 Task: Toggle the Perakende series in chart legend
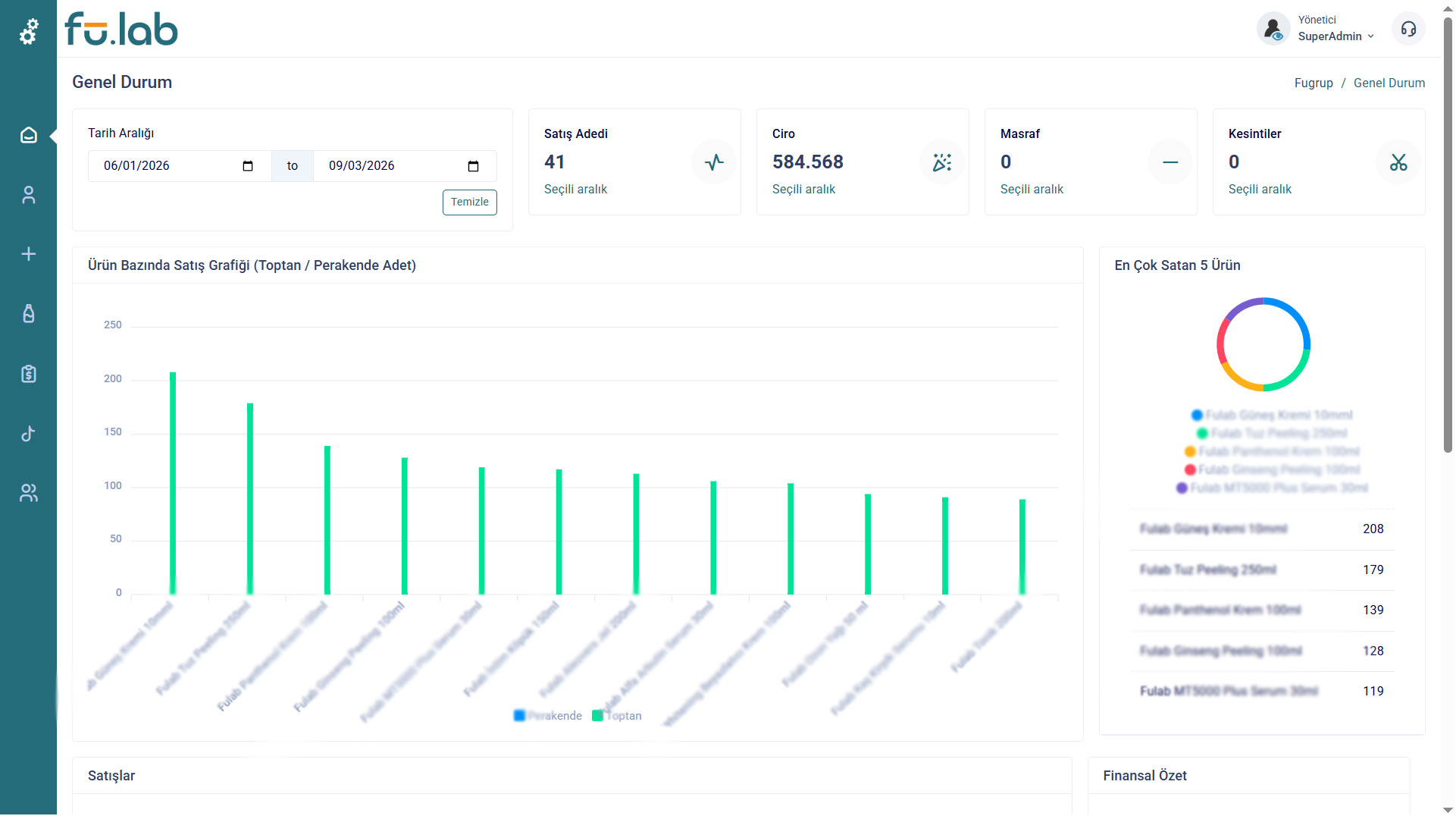coord(548,716)
